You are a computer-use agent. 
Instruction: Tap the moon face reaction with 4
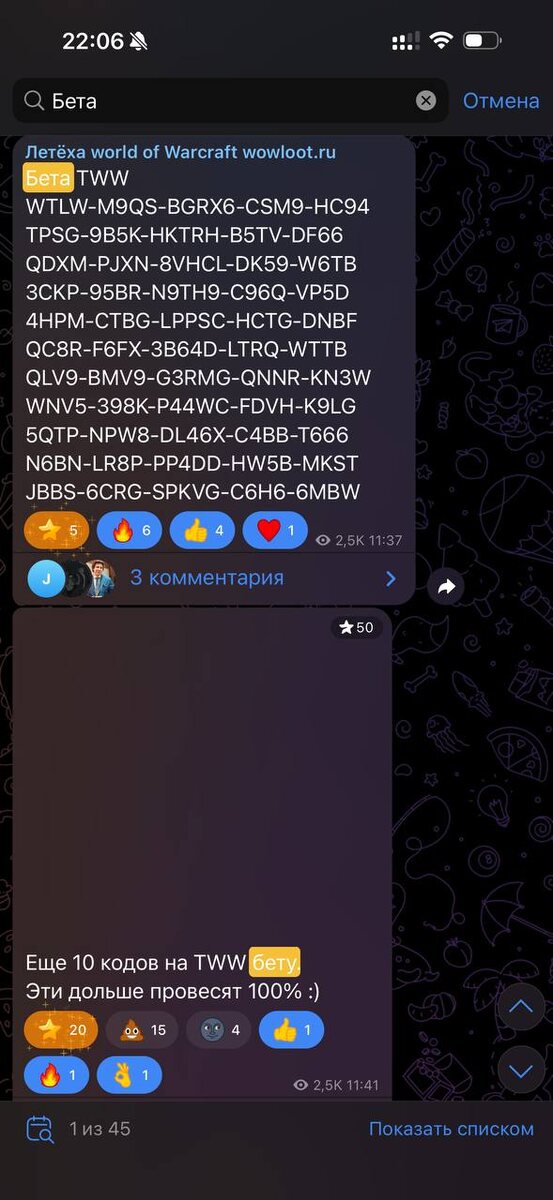(x=219, y=1030)
